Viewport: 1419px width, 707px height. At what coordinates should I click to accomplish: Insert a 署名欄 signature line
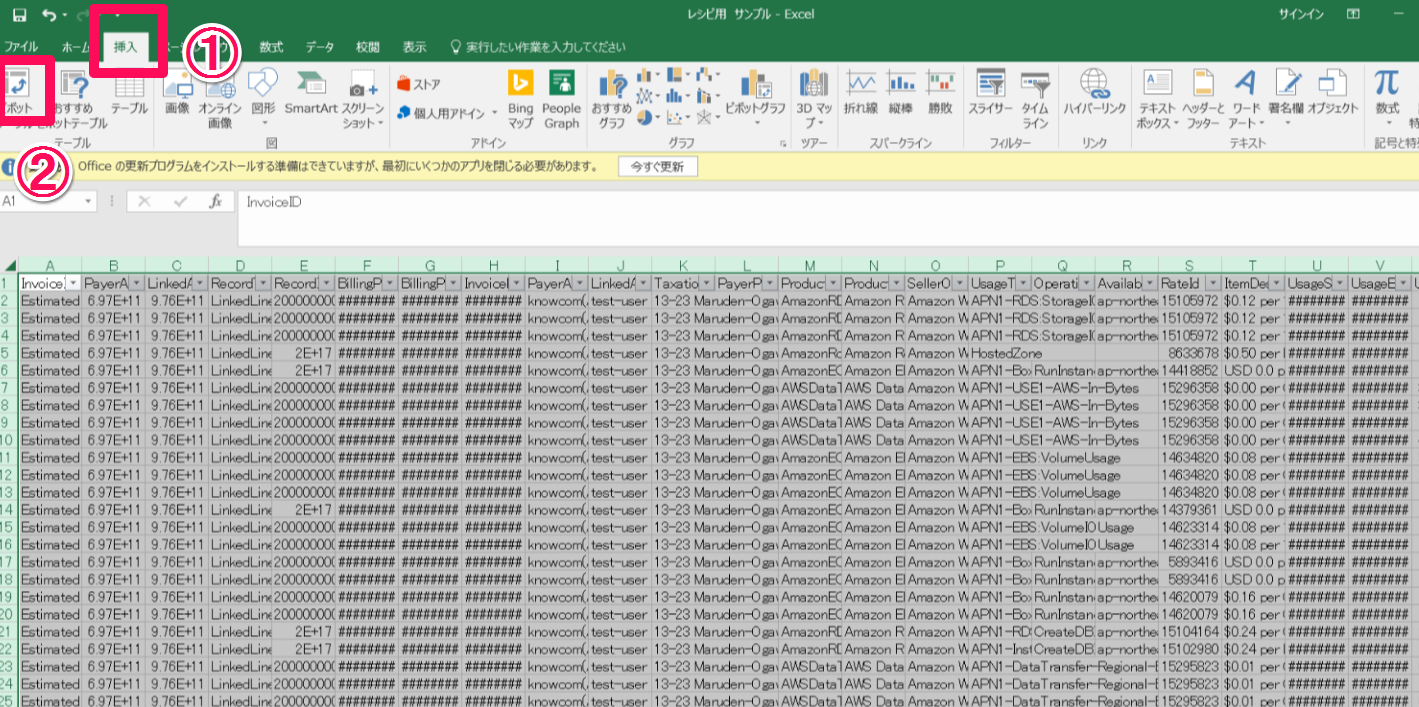coord(1286,99)
